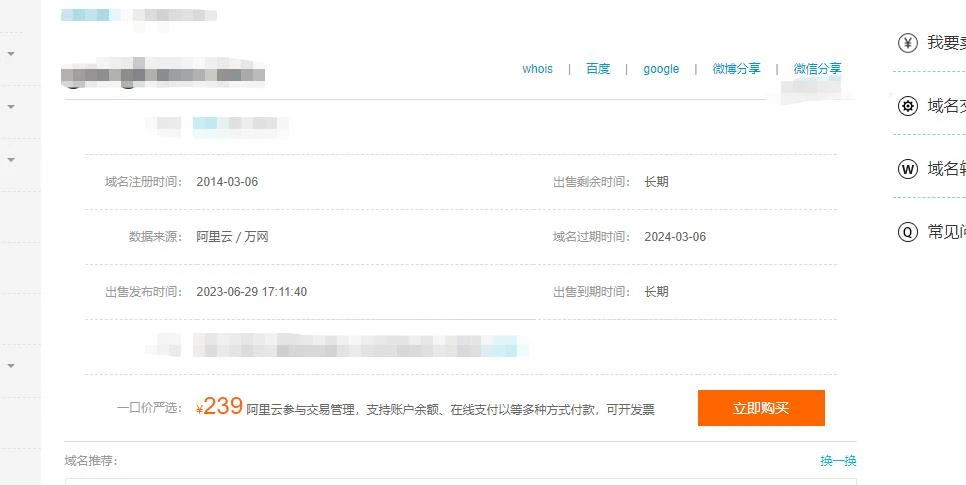Share via 微信分享 link
The height and width of the screenshot is (485, 966).
coord(817,69)
